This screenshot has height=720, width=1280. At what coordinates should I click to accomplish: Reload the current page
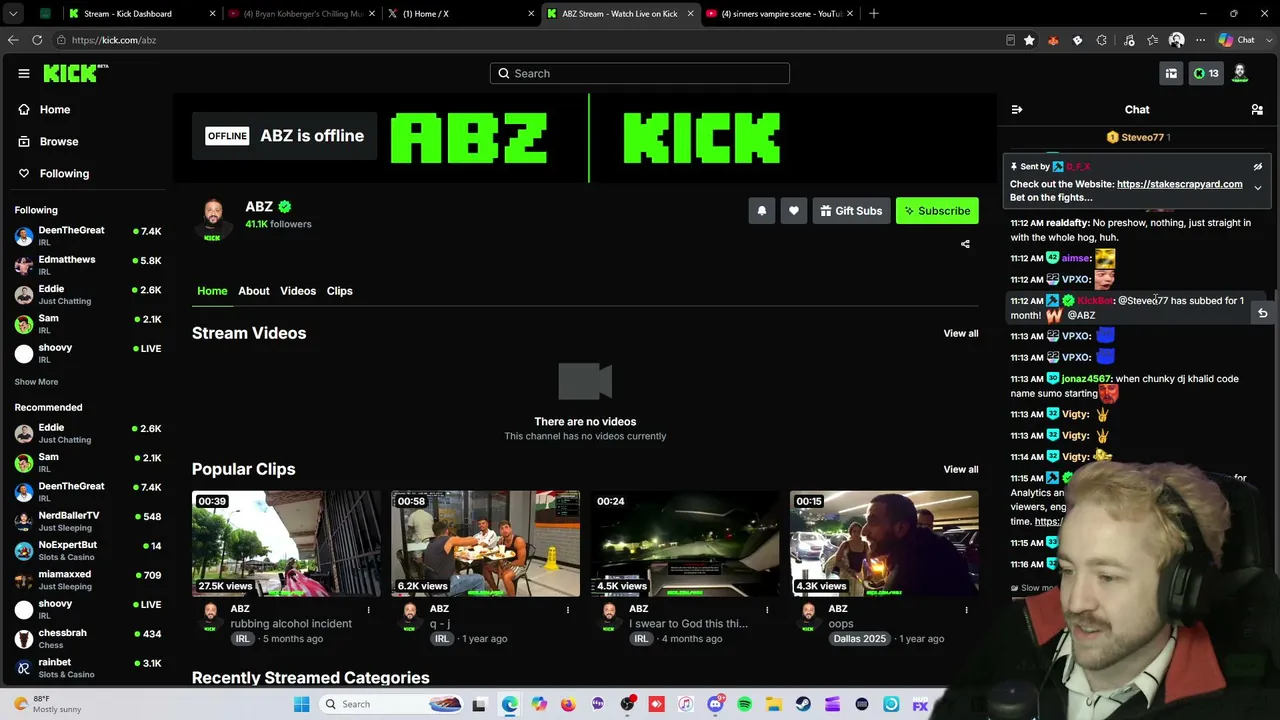click(x=37, y=40)
